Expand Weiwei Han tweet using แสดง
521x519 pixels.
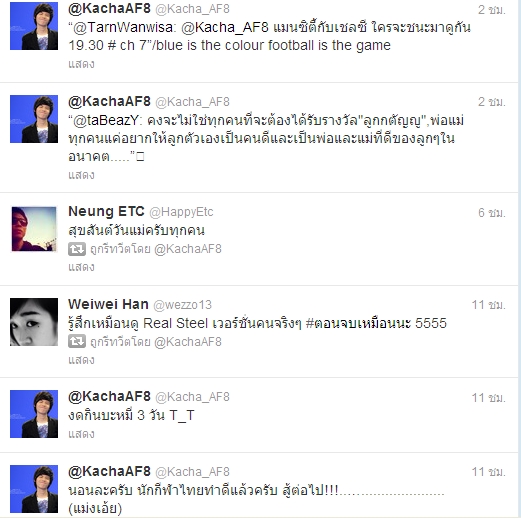tap(81, 360)
